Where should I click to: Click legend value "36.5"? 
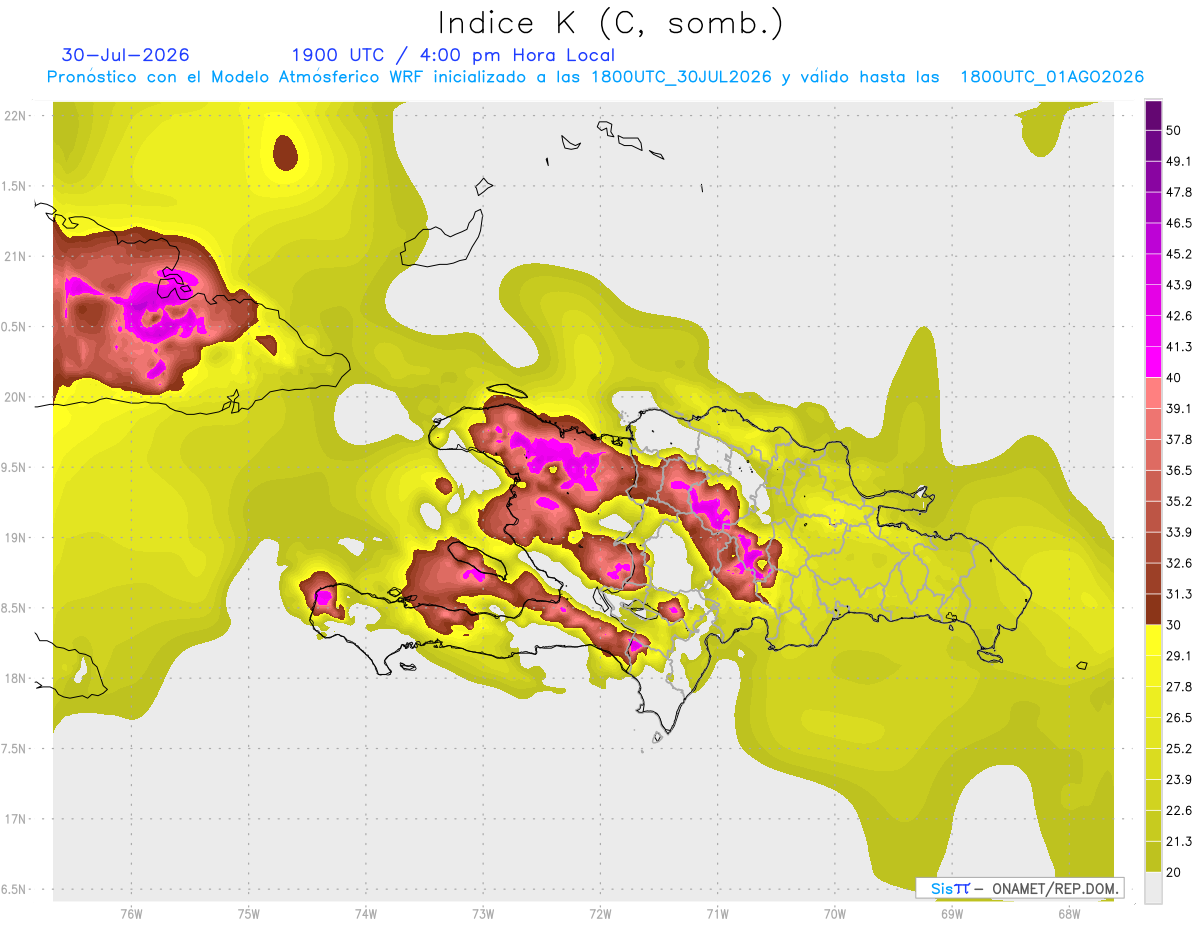[1179, 470]
